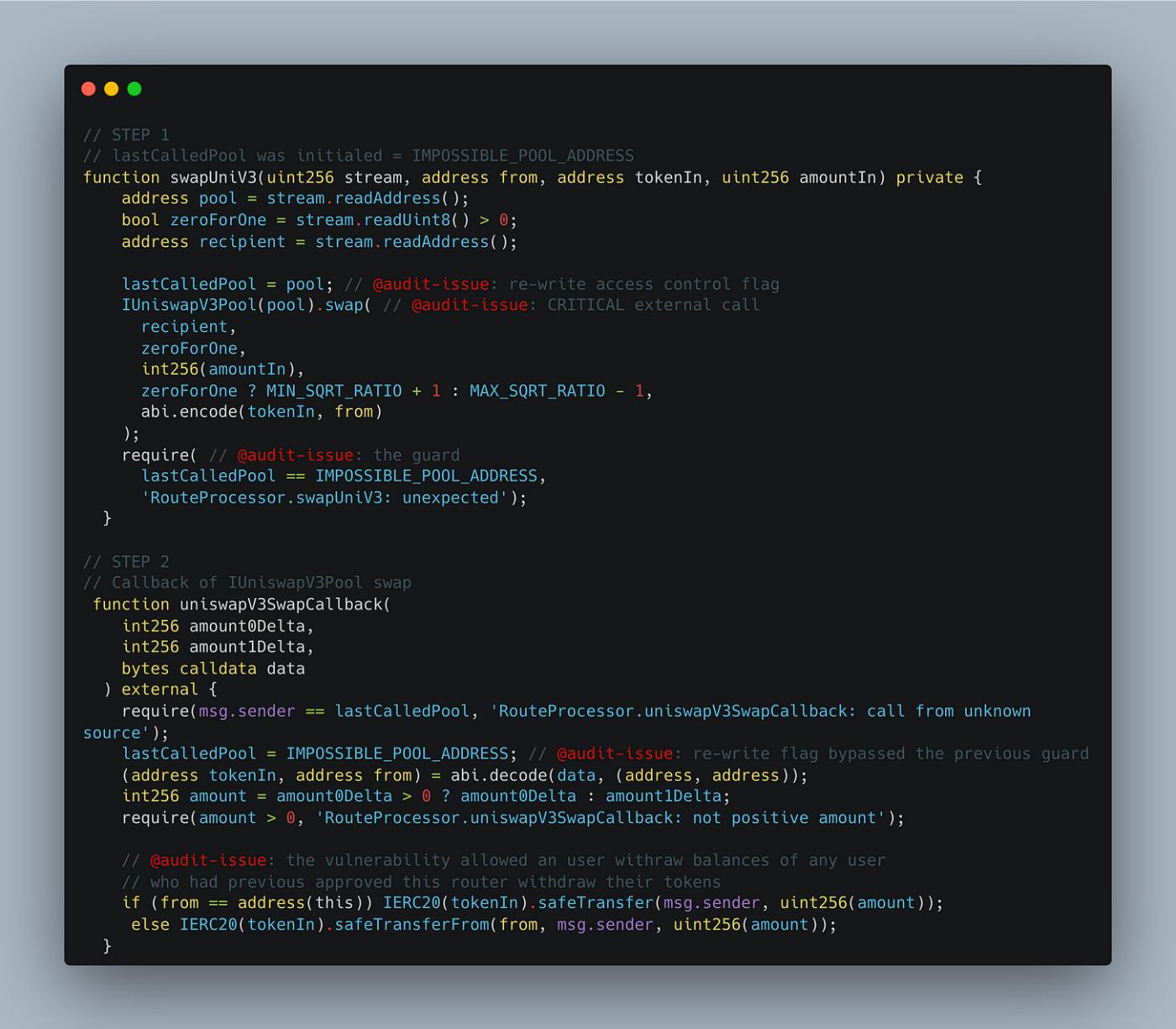Select the MAX_SQRT_RATIO constant

pyautogui.click(x=538, y=391)
